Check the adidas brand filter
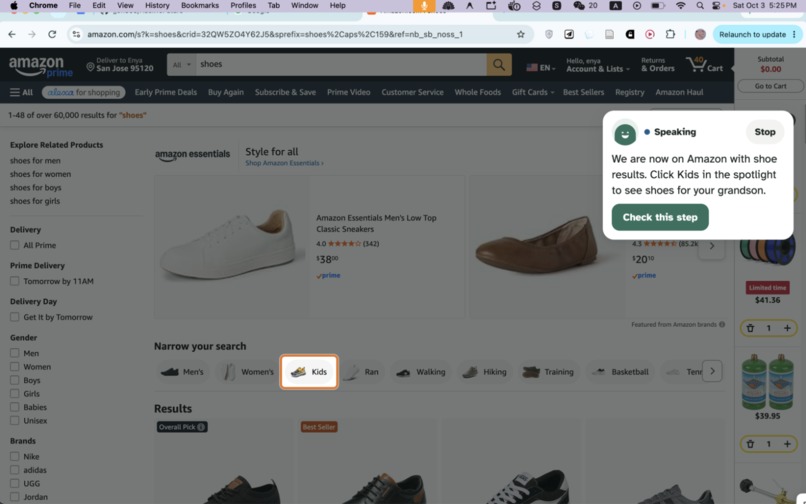Viewport: 806px width, 504px height. [x=14, y=470]
